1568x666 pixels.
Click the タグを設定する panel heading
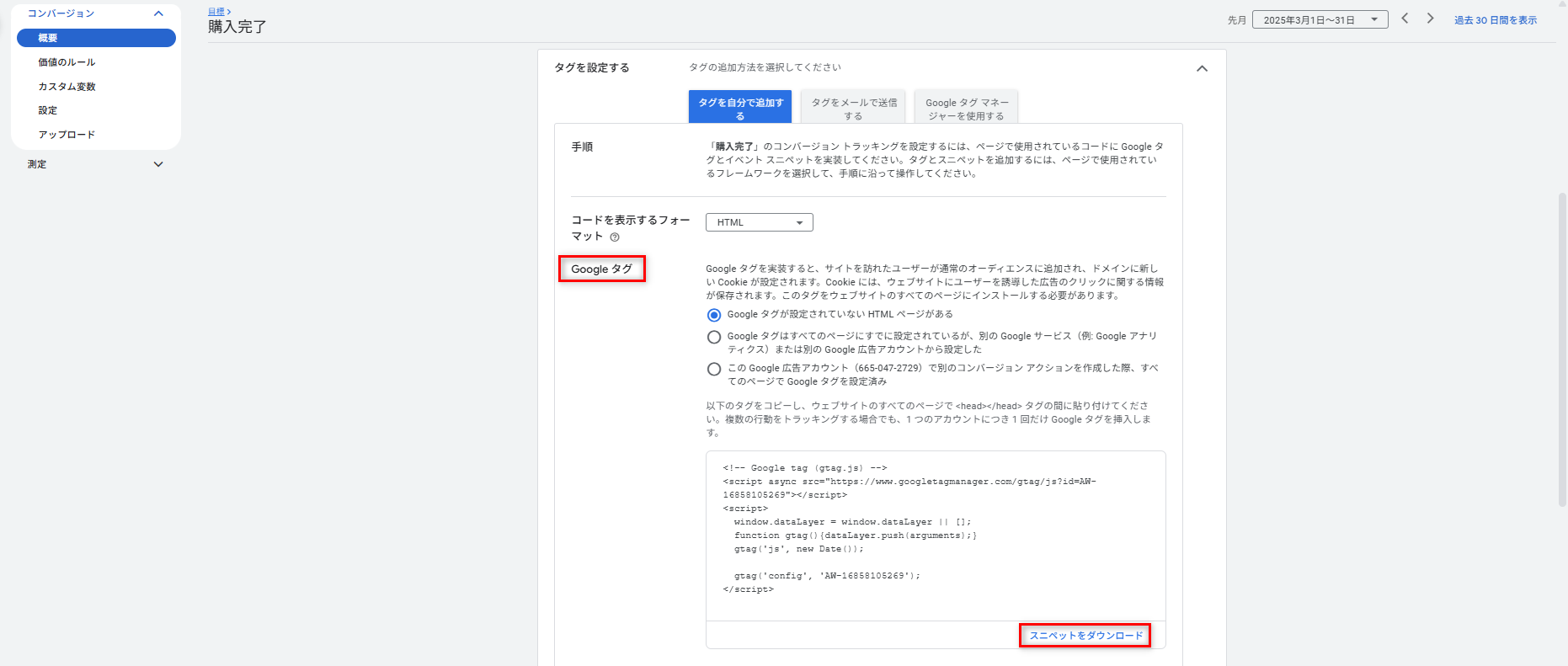[x=592, y=67]
